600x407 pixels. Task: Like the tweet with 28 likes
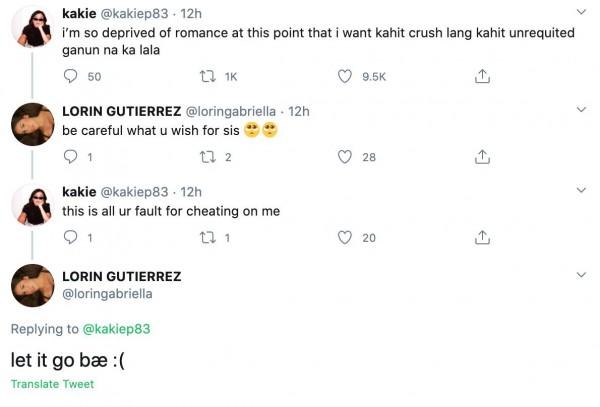tap(346, 156)
